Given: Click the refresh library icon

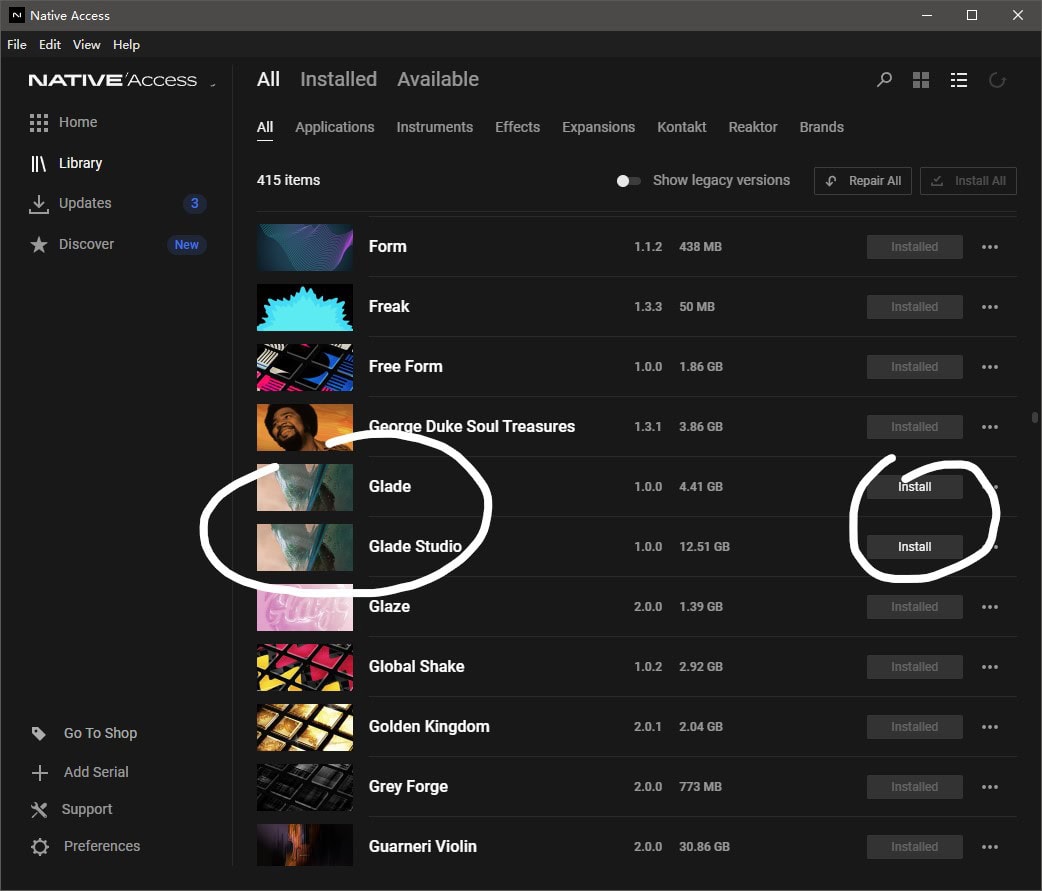Looking at the screenshot, I should click(996, 80).
